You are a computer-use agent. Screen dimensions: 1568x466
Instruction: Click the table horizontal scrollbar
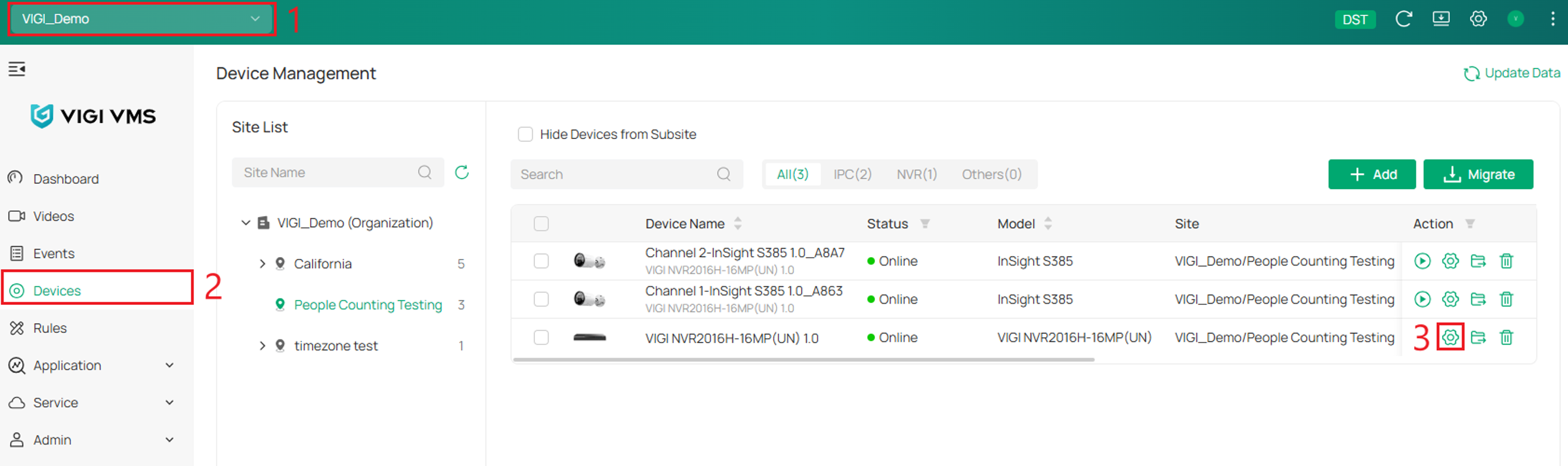[x=803, y=359]
